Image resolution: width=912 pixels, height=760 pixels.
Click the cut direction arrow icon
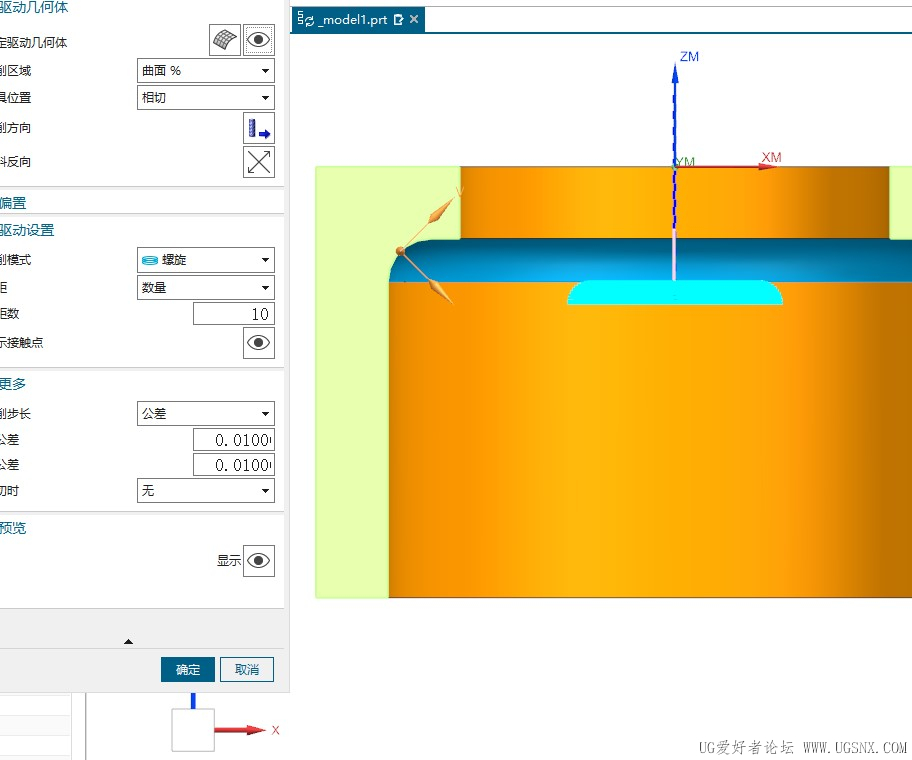(259, 128)
